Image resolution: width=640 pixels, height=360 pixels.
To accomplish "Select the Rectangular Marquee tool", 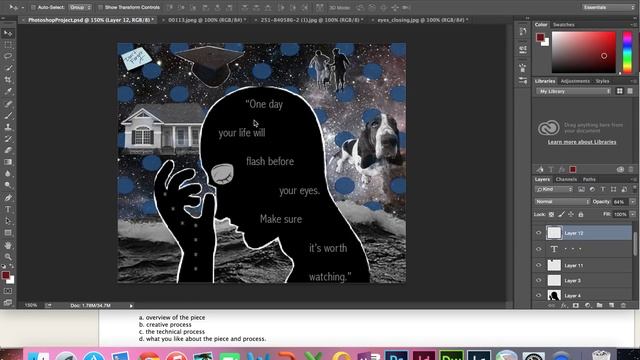I will pyautogui.click(x=8, y=44).
